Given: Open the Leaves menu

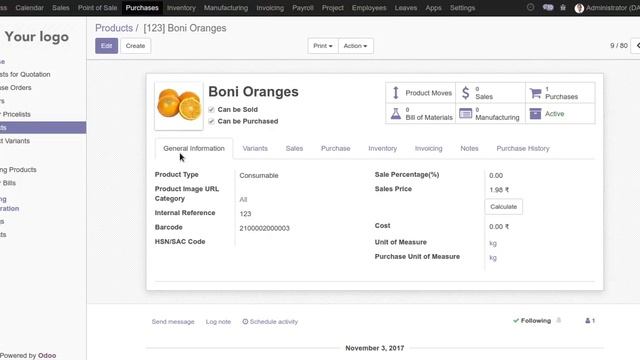Looking at the screenshot, I should pos(406,8).
